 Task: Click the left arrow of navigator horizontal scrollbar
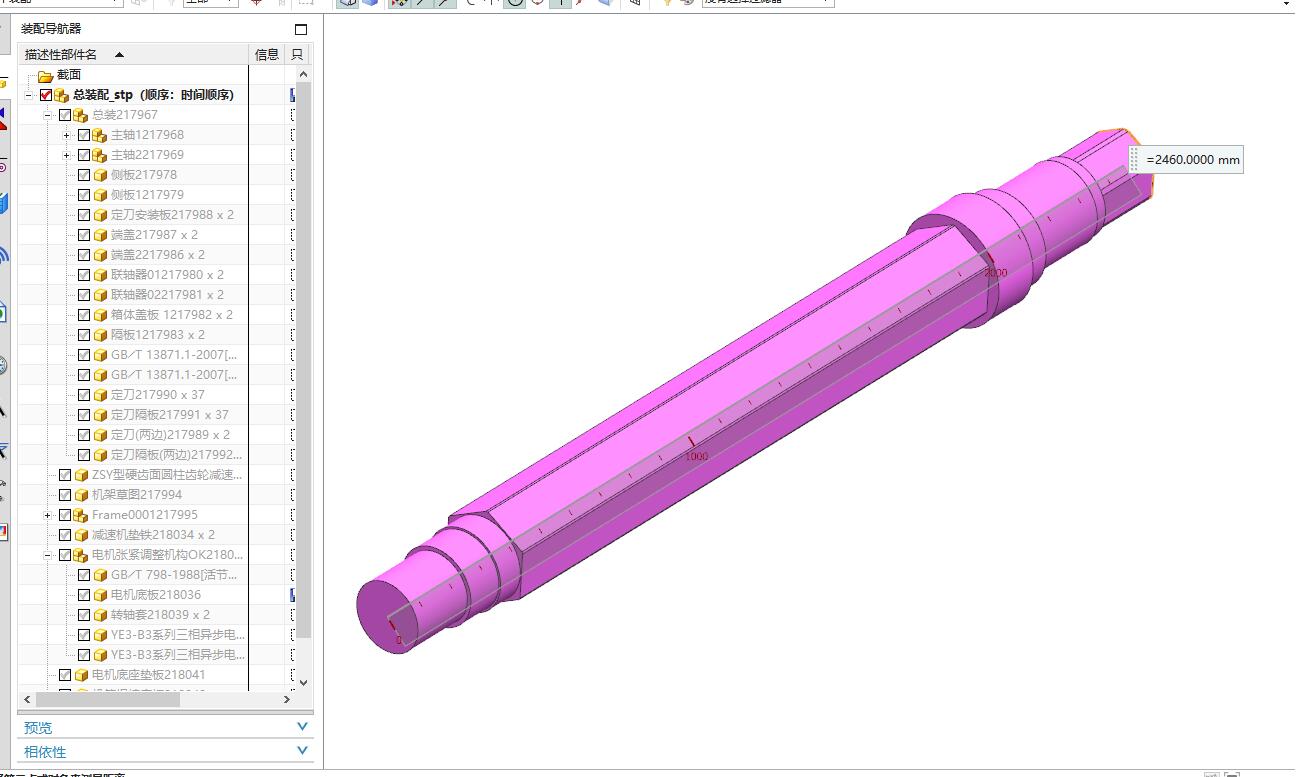coord(27,700)
